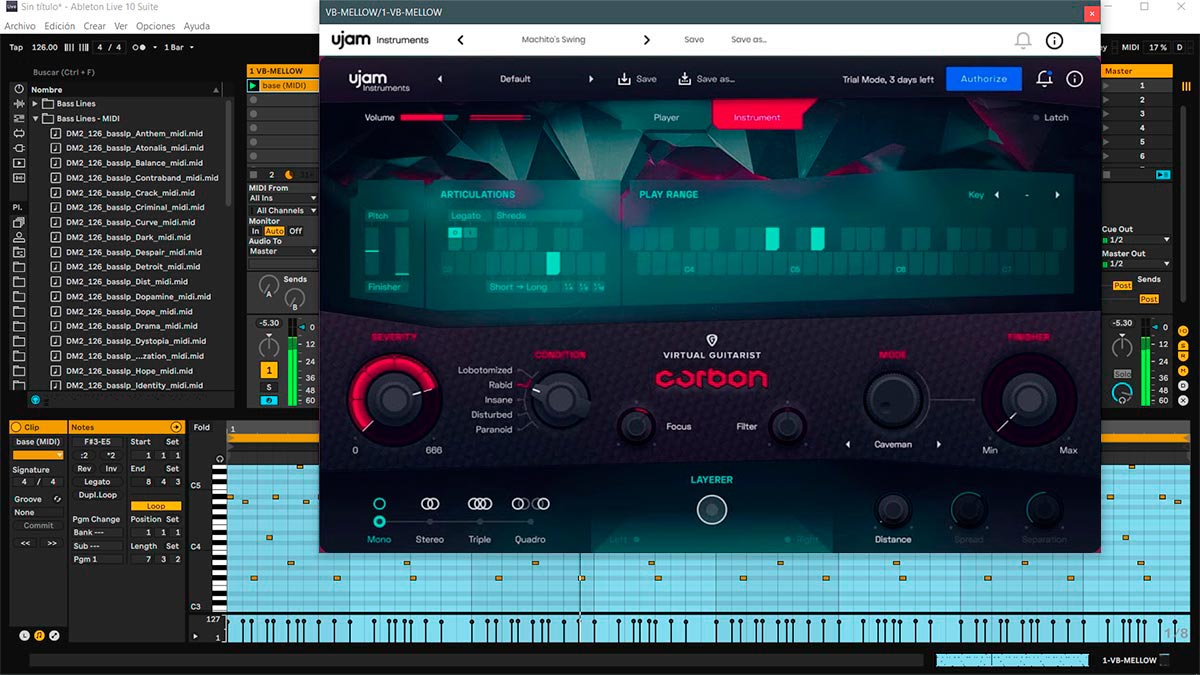
Task: Click the Commit groove button
Action: (38, 526)
